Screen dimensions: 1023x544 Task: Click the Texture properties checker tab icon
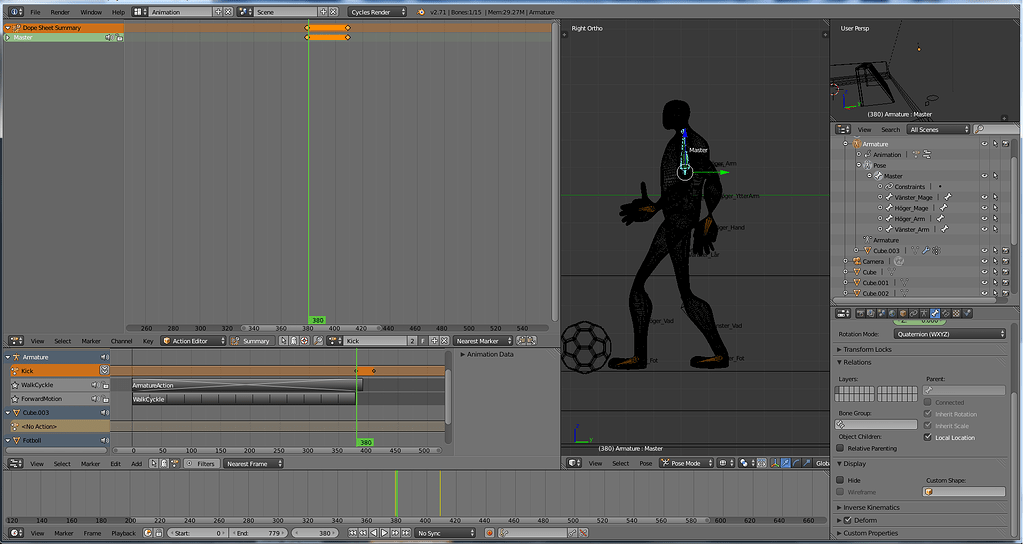point(956,314)
